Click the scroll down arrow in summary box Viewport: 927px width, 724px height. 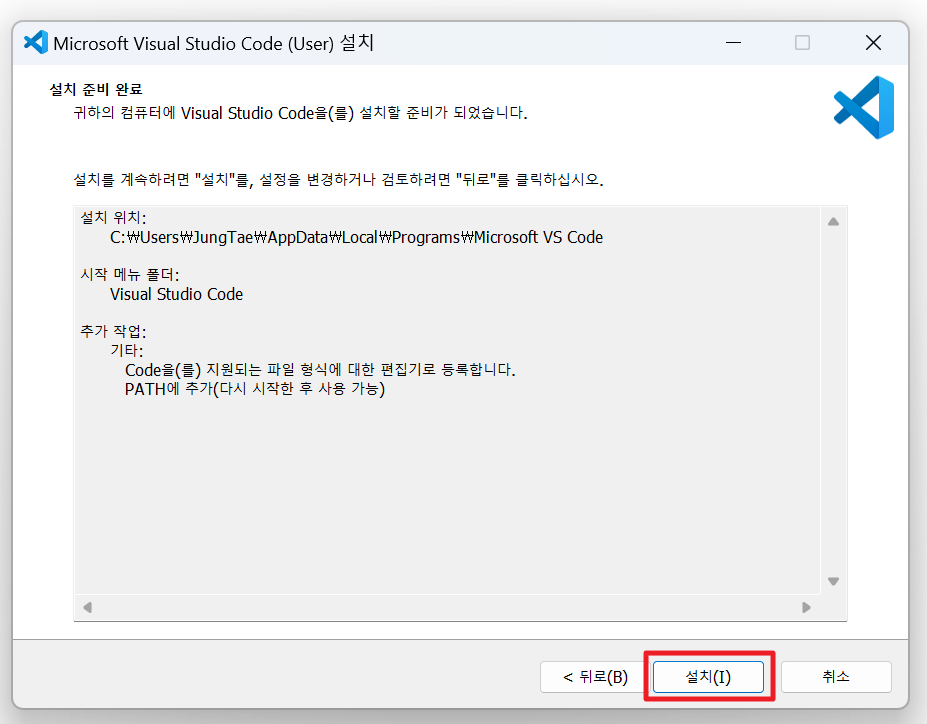[834, 582]
